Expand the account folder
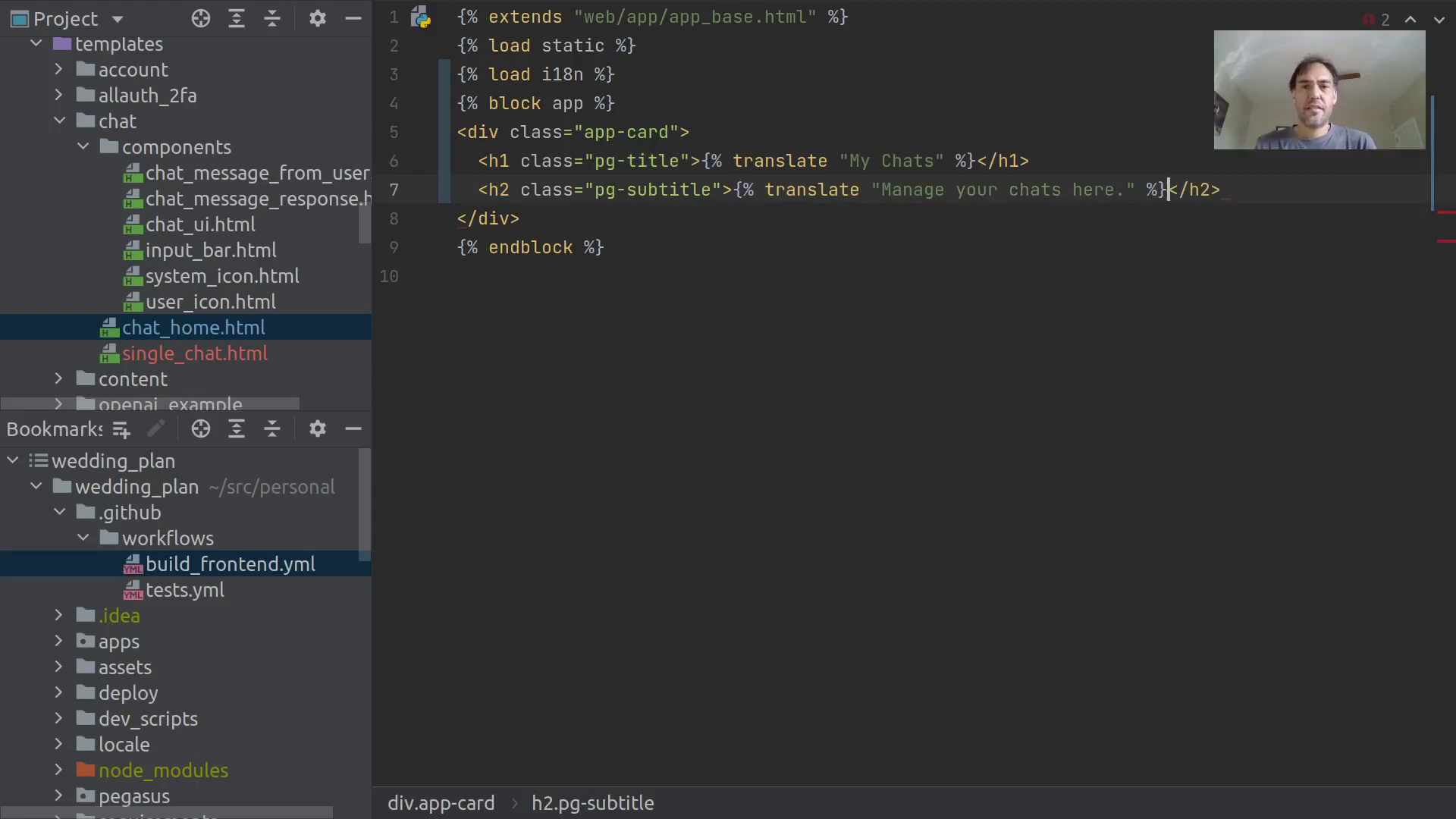This screenshot has height=819, width=1456. (x=58, y=70)
